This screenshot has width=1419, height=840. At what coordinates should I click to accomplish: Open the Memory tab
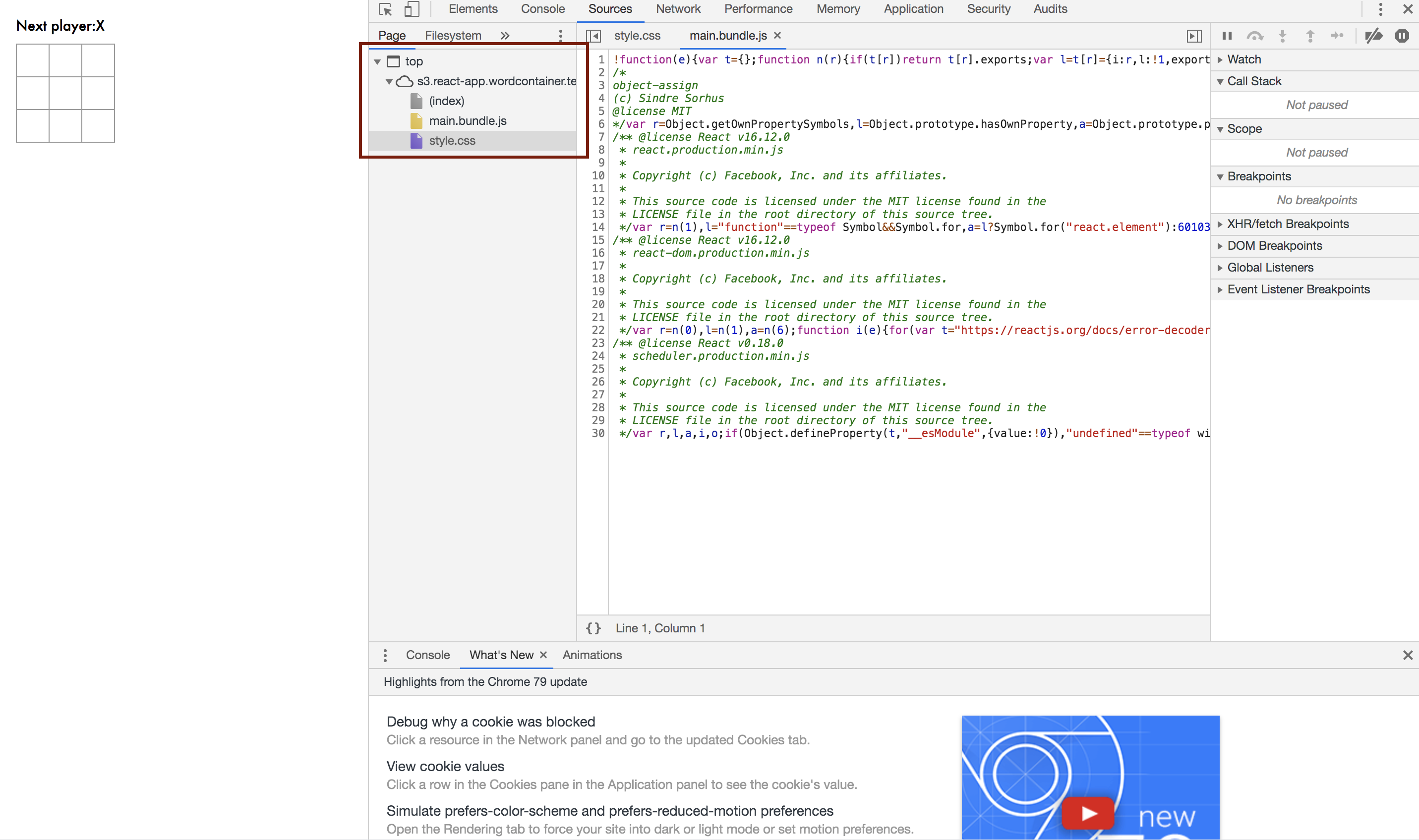click(x=838, y=9)
